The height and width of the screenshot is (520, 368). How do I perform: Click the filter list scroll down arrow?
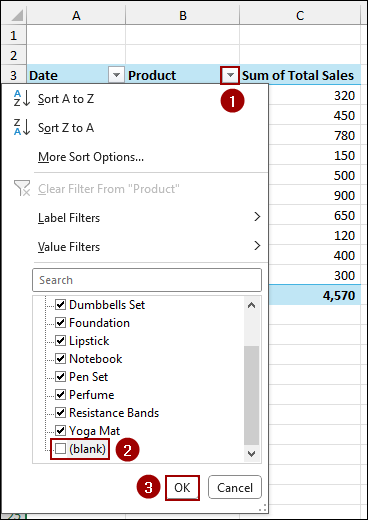[x=252, y=453]
